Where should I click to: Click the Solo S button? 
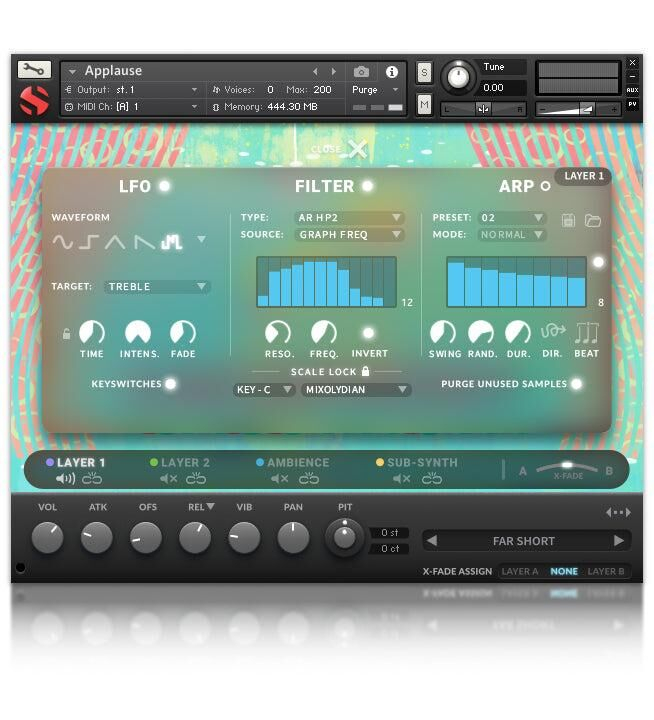tap(424, 73)
